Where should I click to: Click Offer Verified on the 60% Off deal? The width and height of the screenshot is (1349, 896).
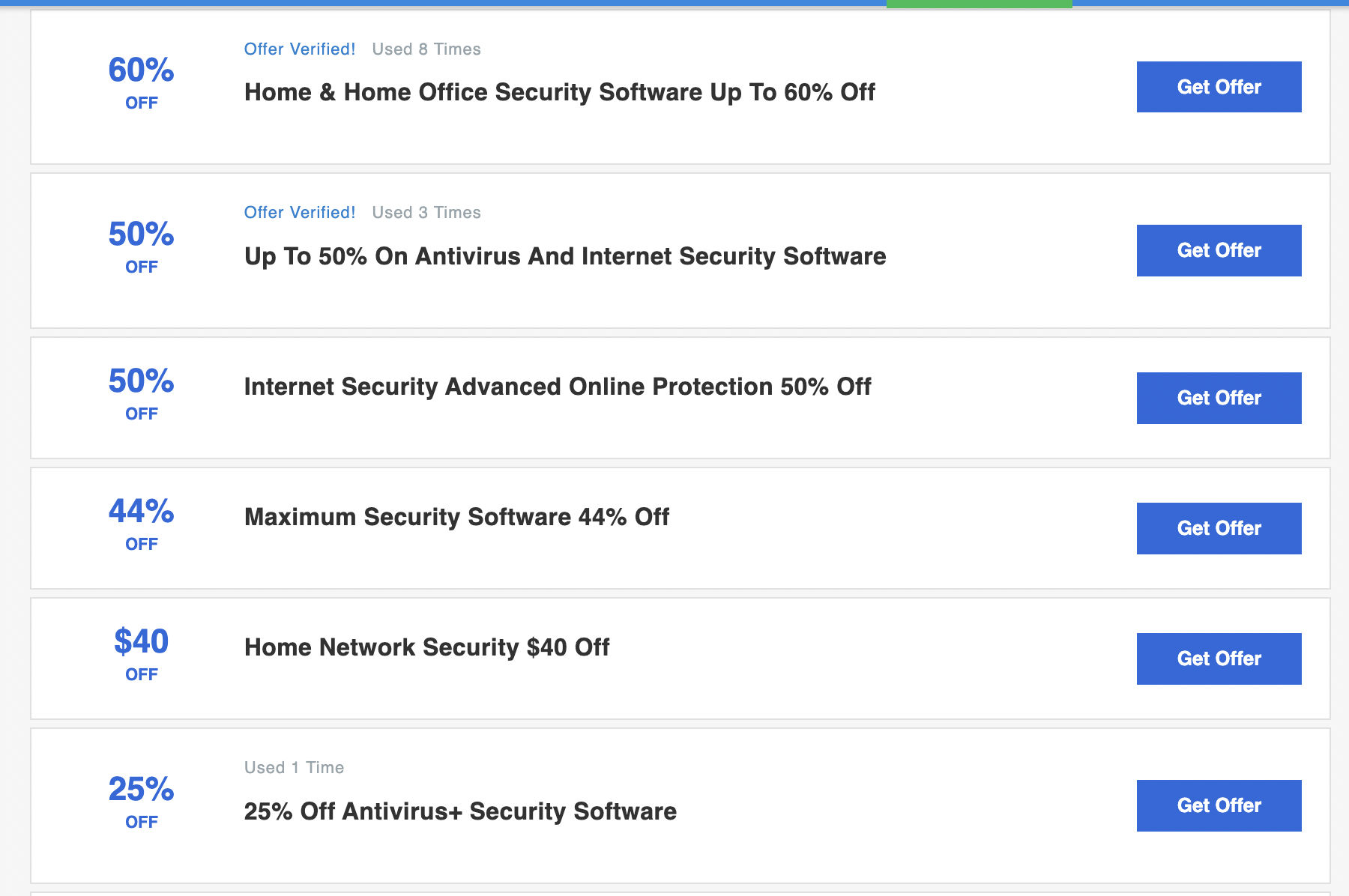click(299, 49)
